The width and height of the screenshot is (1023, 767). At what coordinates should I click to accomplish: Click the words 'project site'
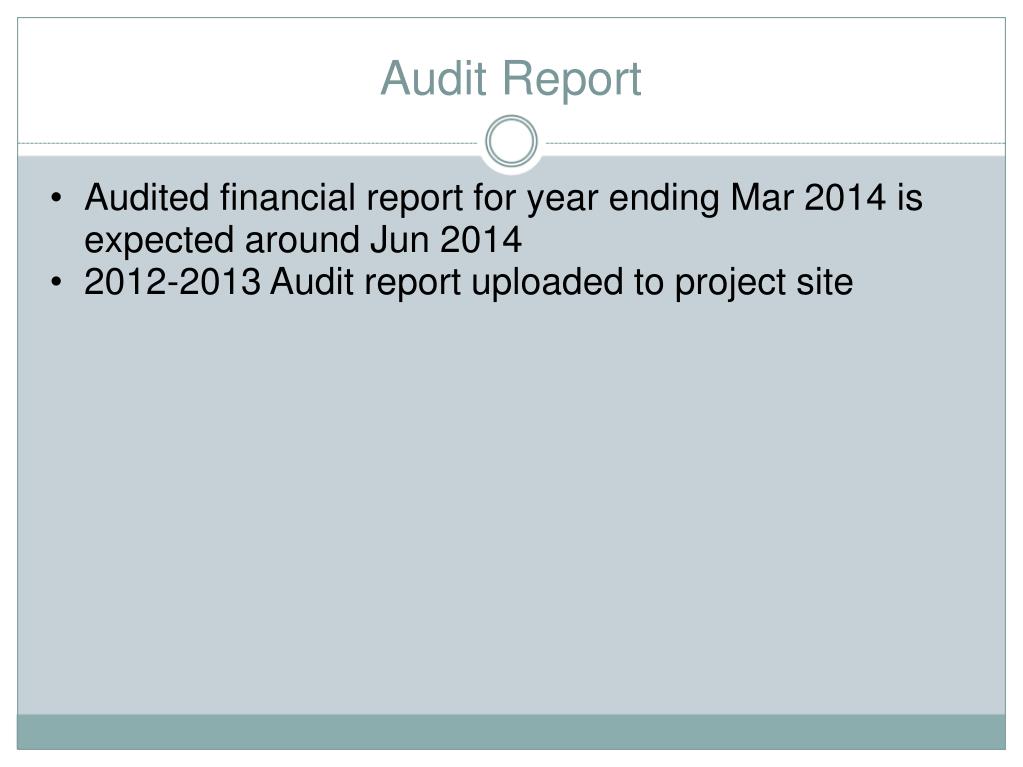pyautogui.click(x=763, y=284)
